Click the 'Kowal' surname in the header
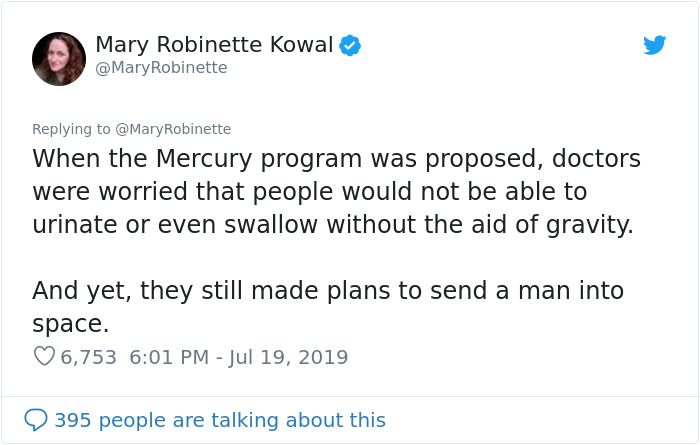This screenshot has height=445, width=700. point(301,45)
